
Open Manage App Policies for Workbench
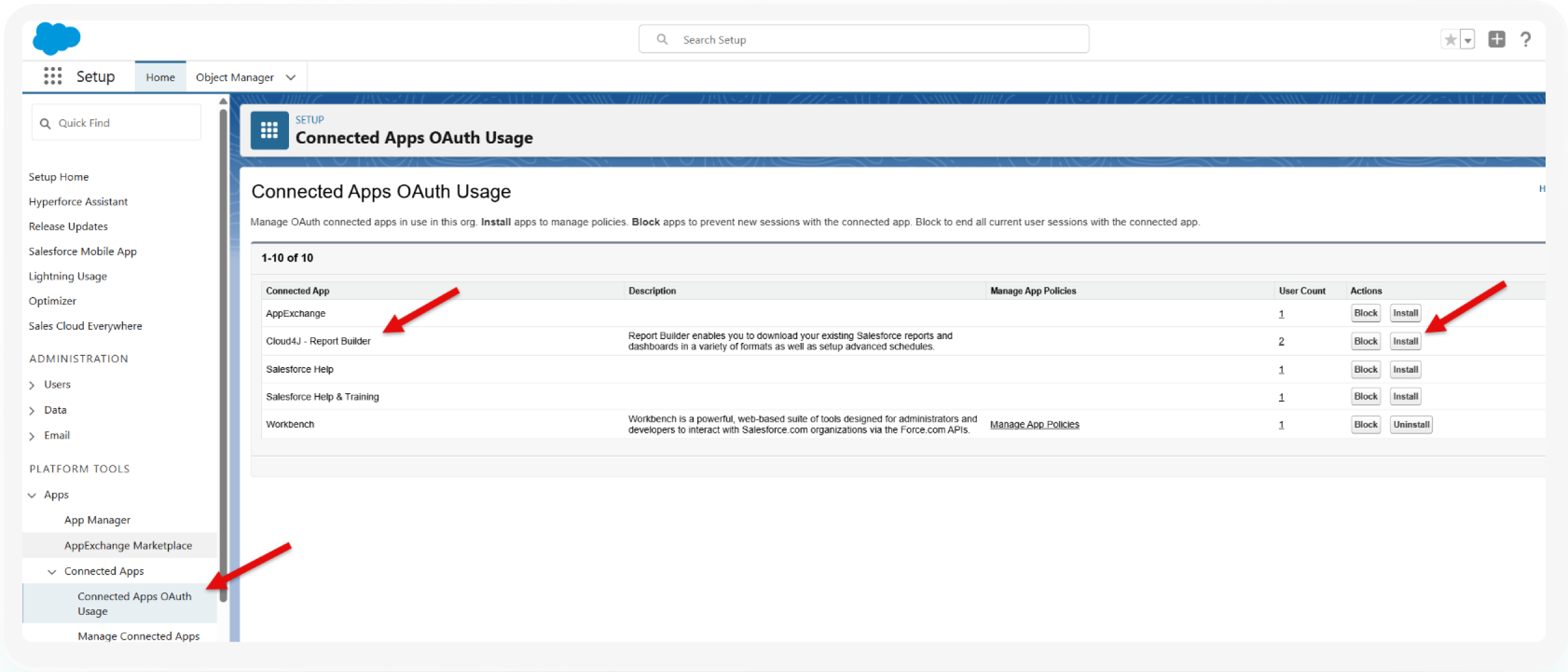click(1034, 425)
